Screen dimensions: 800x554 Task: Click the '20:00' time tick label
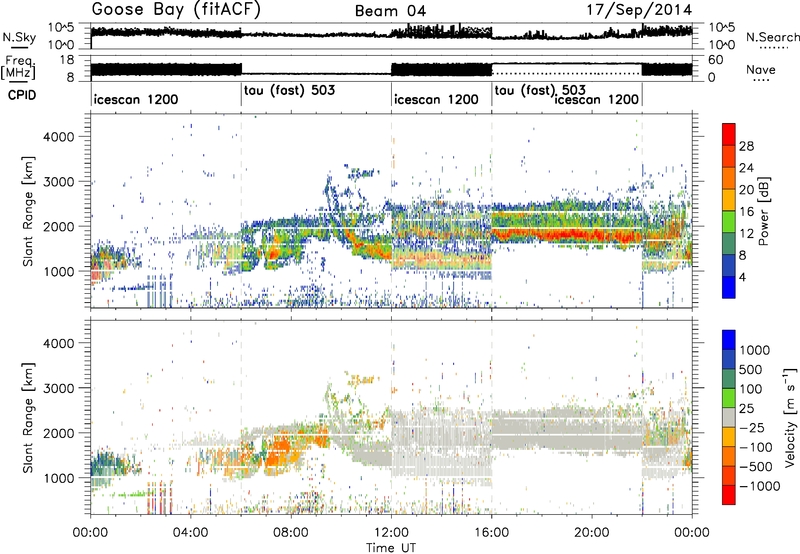click(591, 533)
